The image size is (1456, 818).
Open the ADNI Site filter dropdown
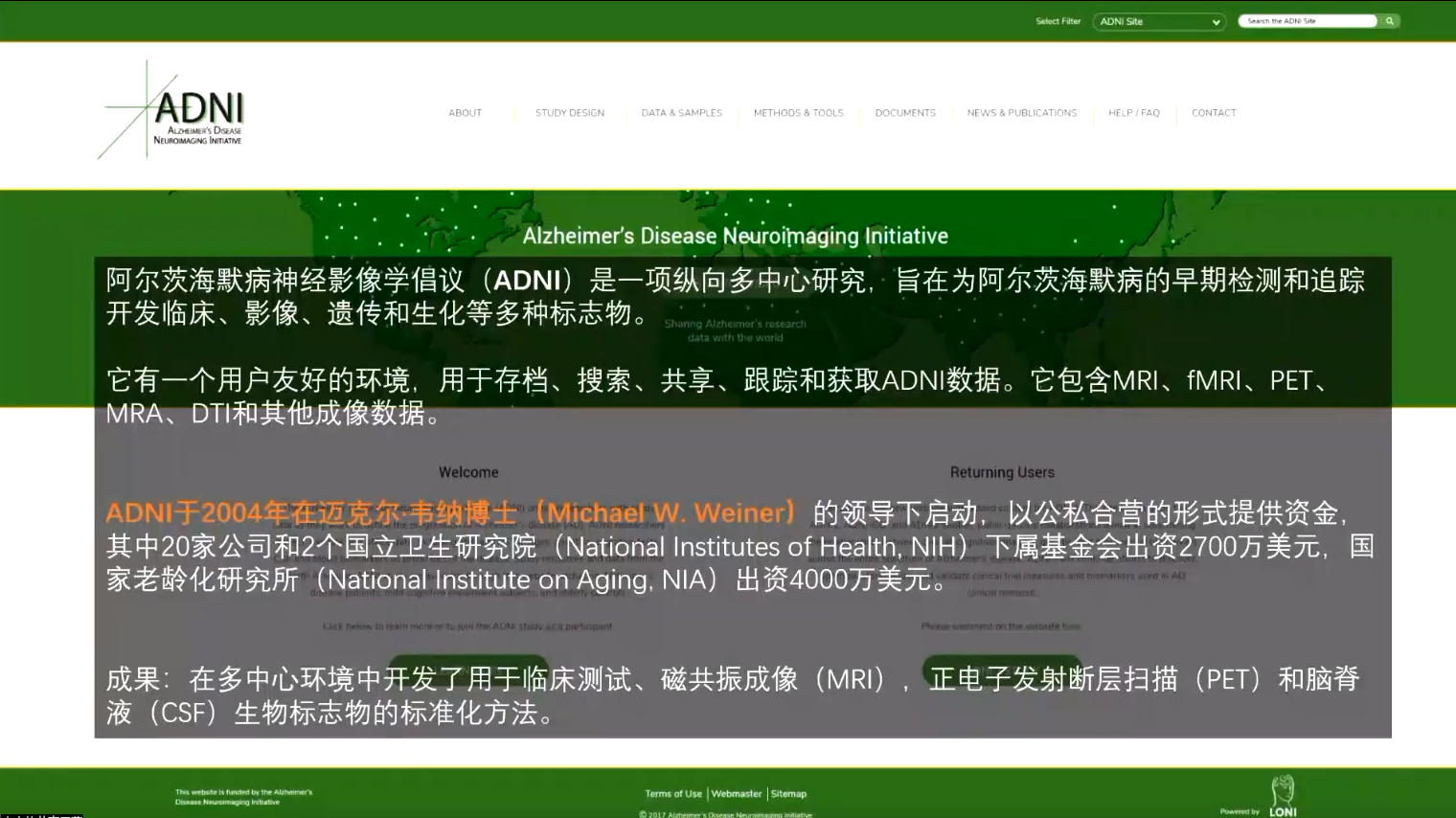1159,21
